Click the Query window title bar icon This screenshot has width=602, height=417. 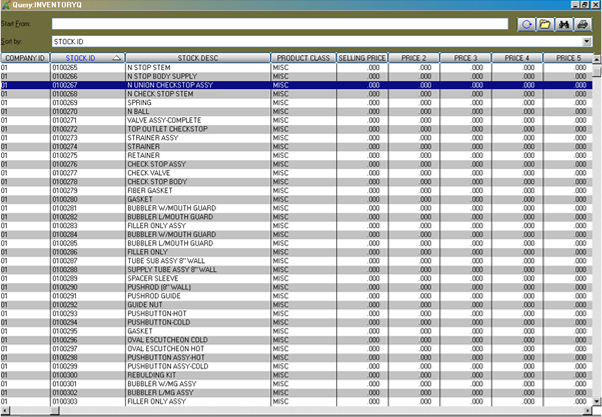pyautogui.click(x=6, y=5)
